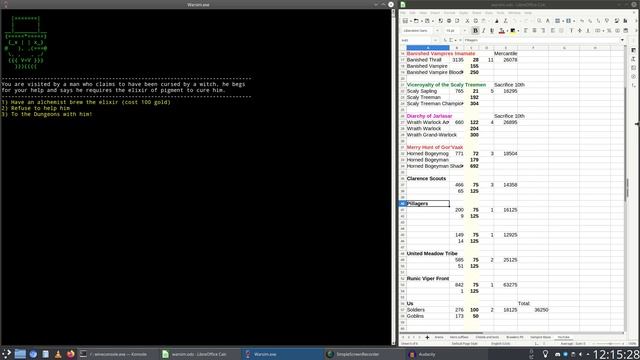This screenshot has height=360, width=640.
Task: Open the View menu in Calc
Action: tap(423, 13)
